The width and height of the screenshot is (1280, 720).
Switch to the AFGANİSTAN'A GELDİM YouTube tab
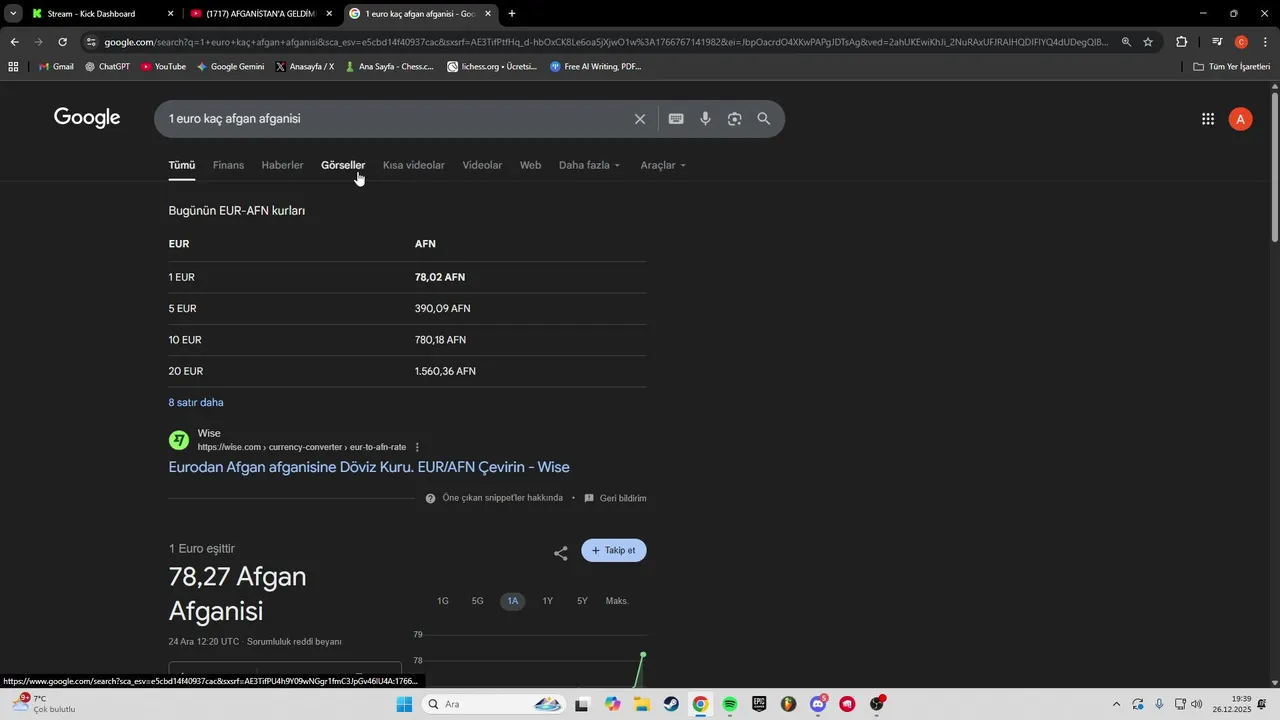(x=260, y=14)
